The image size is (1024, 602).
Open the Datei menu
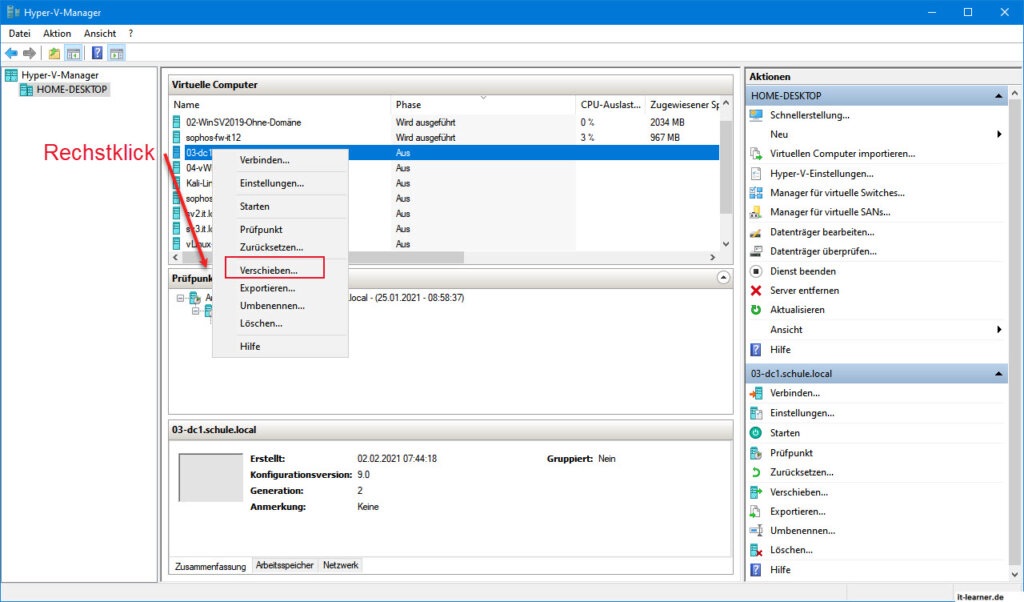[20, 33]
